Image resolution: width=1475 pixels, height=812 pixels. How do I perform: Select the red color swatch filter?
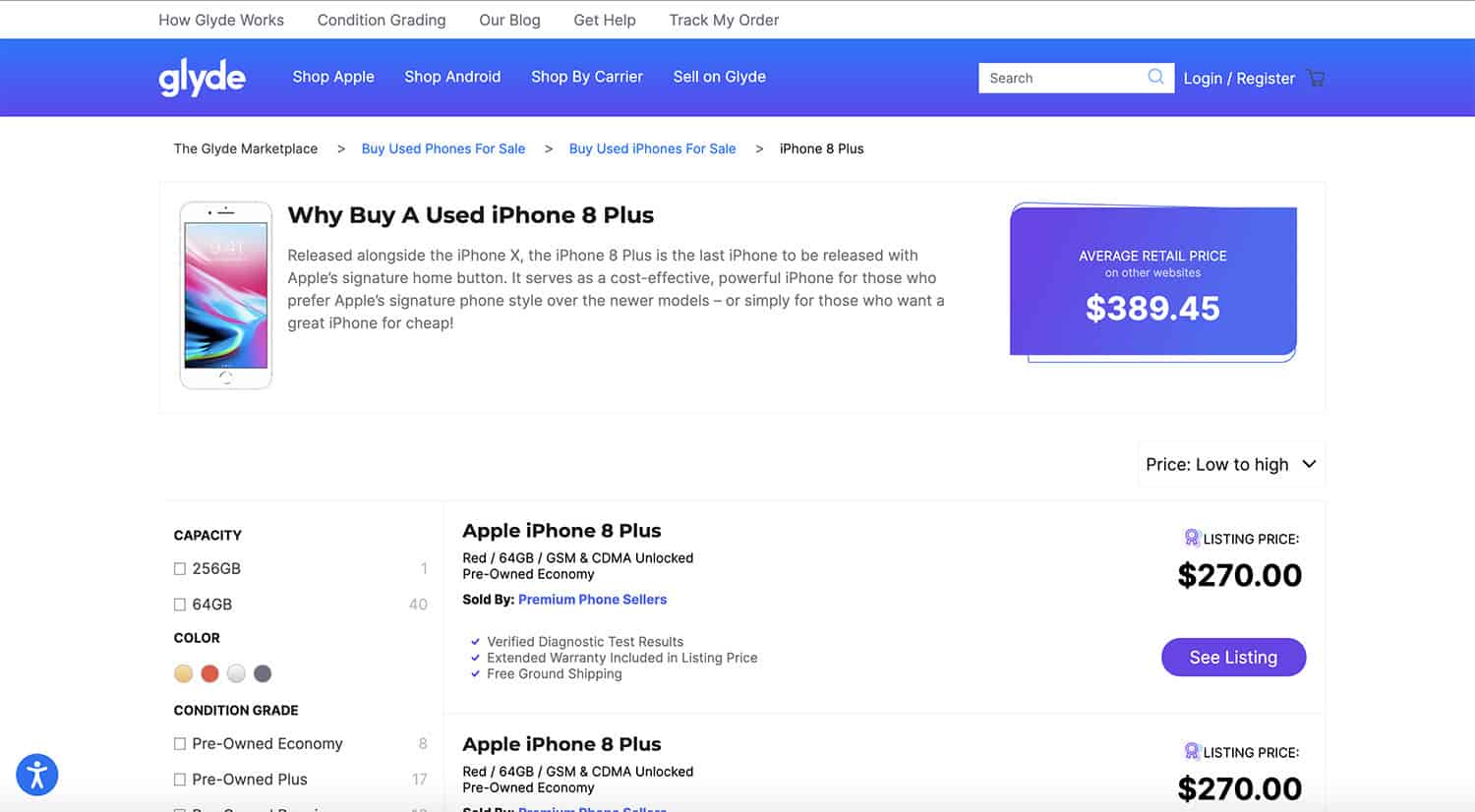pos(209,672)
